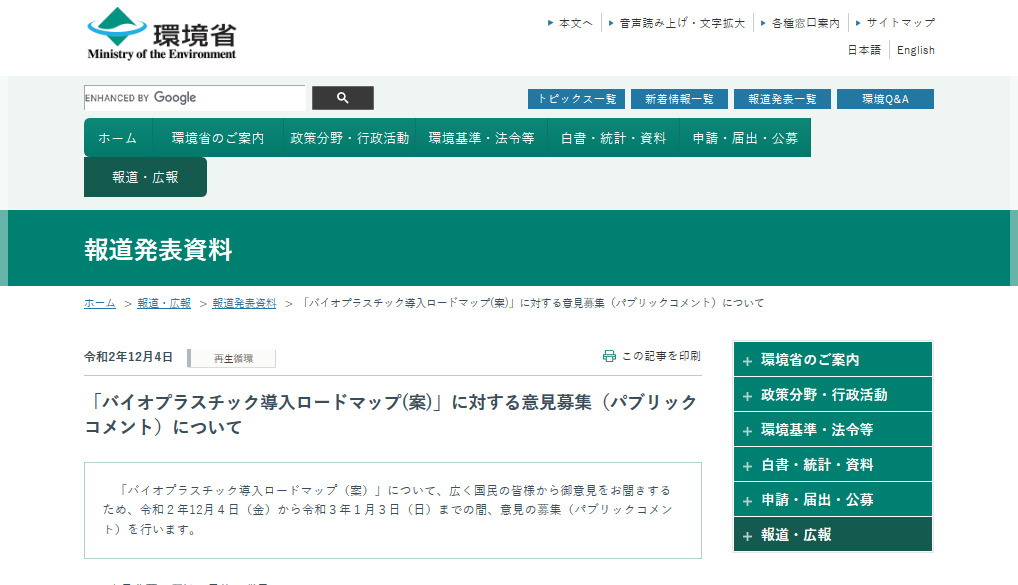Open 報道・広報 tab in main navigation
This screenshot has height=585, width=1018.
tap(145, 177)
